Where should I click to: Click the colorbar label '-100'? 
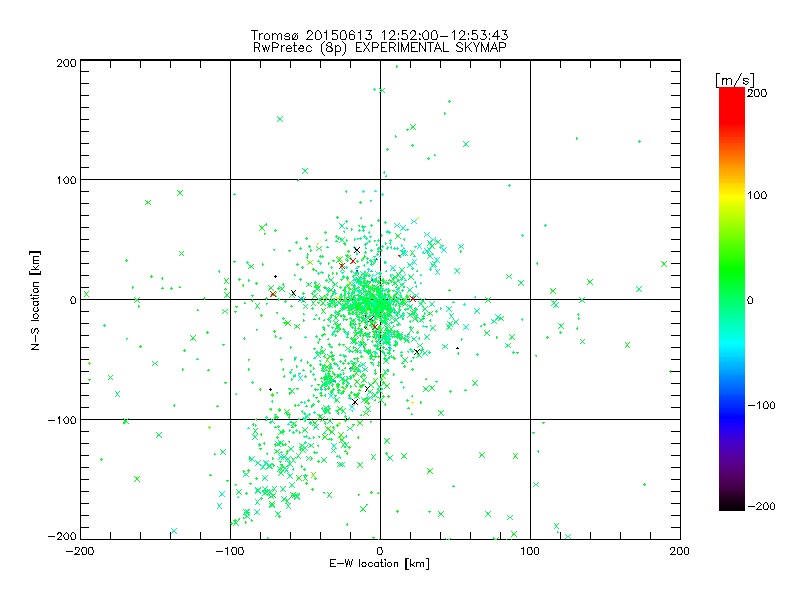761,405
